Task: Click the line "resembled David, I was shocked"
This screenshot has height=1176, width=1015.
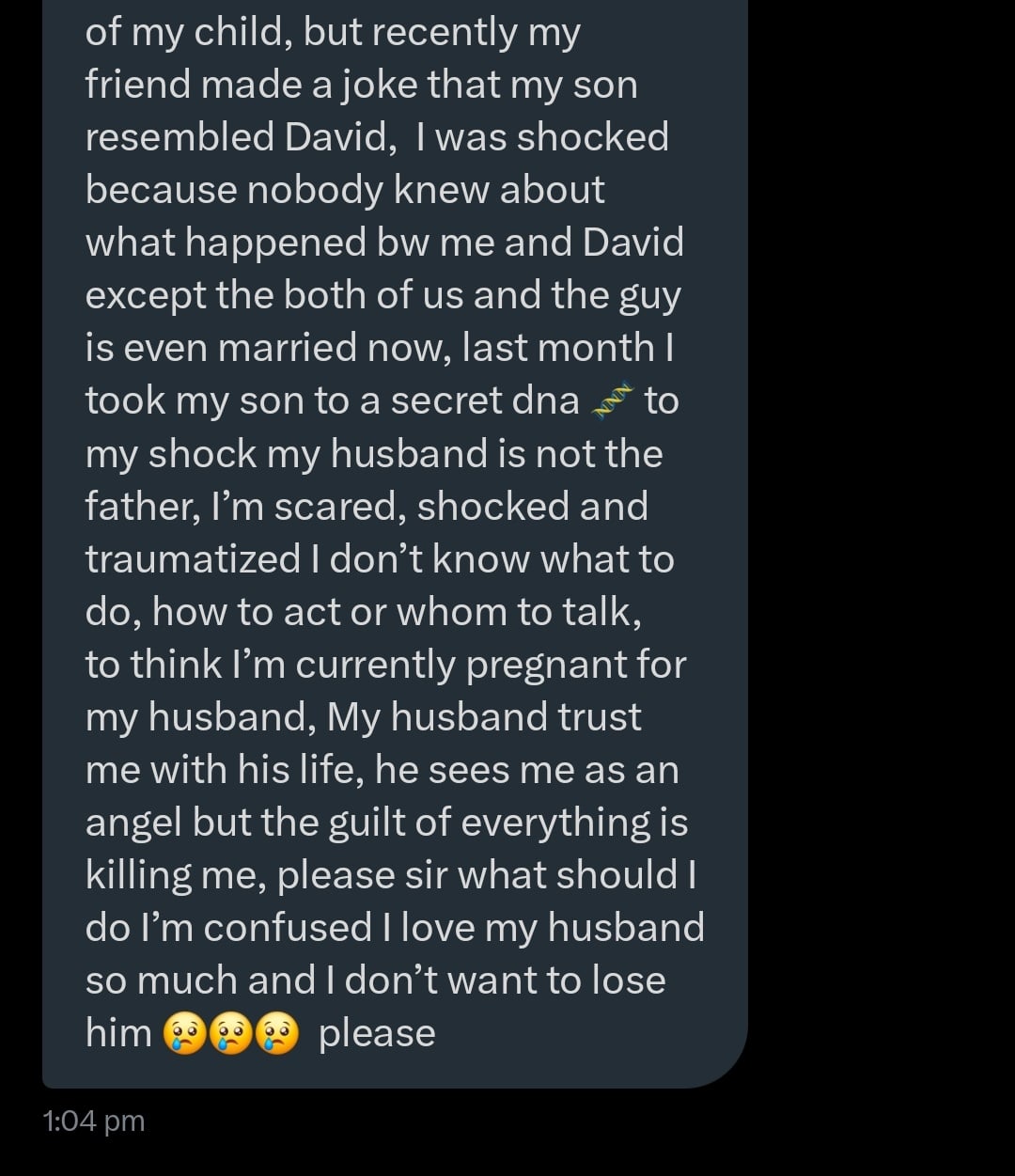Action: coord(377,137)
